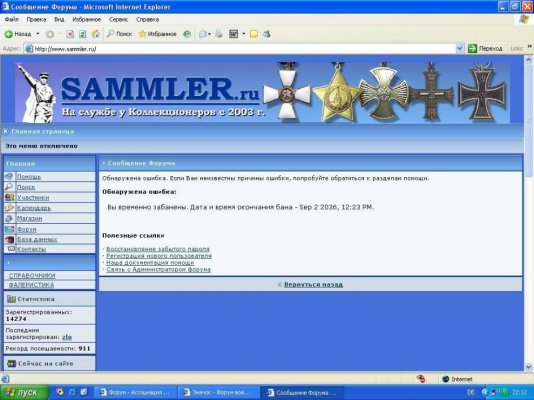The height and width of the screenshot is (400, 534).
Task: Click the page's vertical scrollbar down arrow
Action: click(x=528, y=367)
